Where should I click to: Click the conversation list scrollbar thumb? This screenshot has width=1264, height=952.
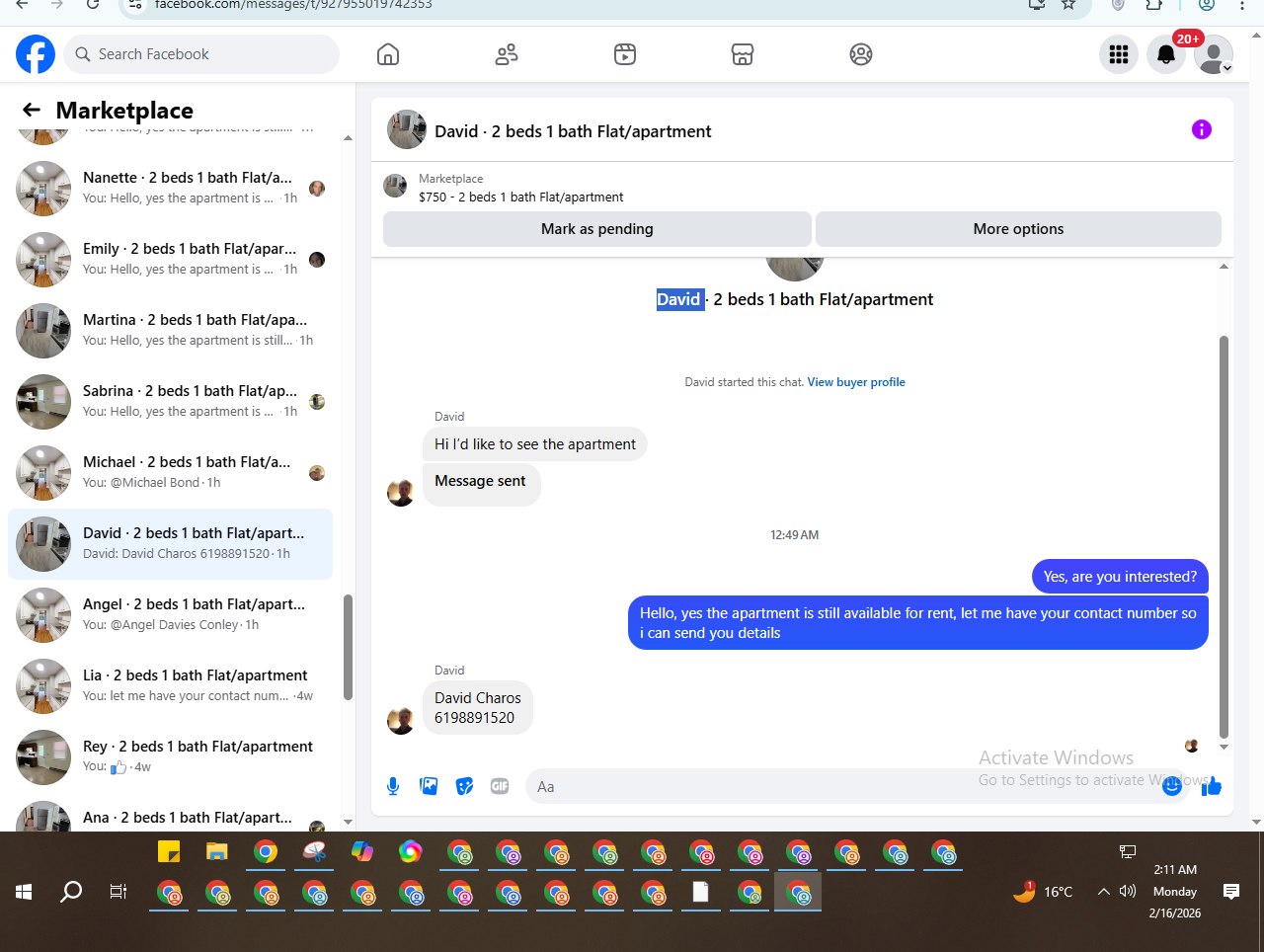[x=348, y=647]
